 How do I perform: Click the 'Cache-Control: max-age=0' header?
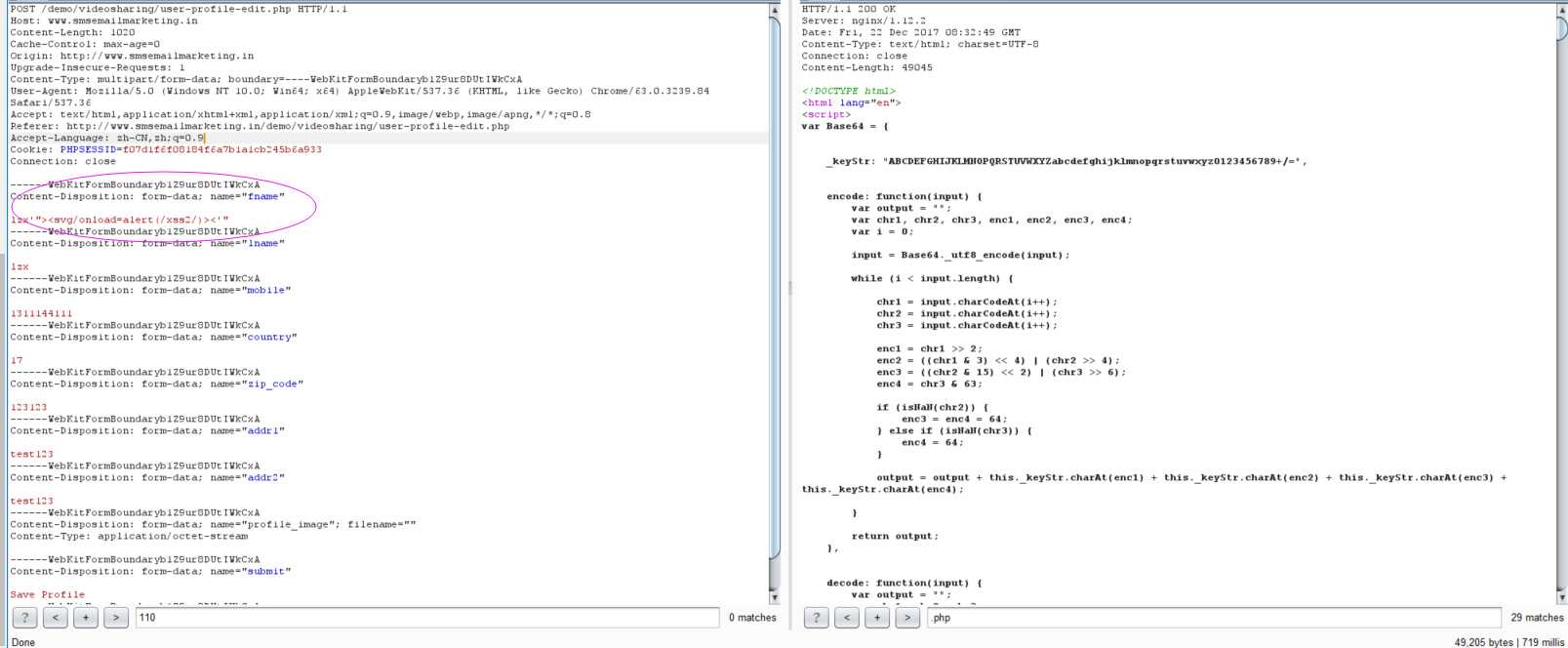[x=85, y=44]
